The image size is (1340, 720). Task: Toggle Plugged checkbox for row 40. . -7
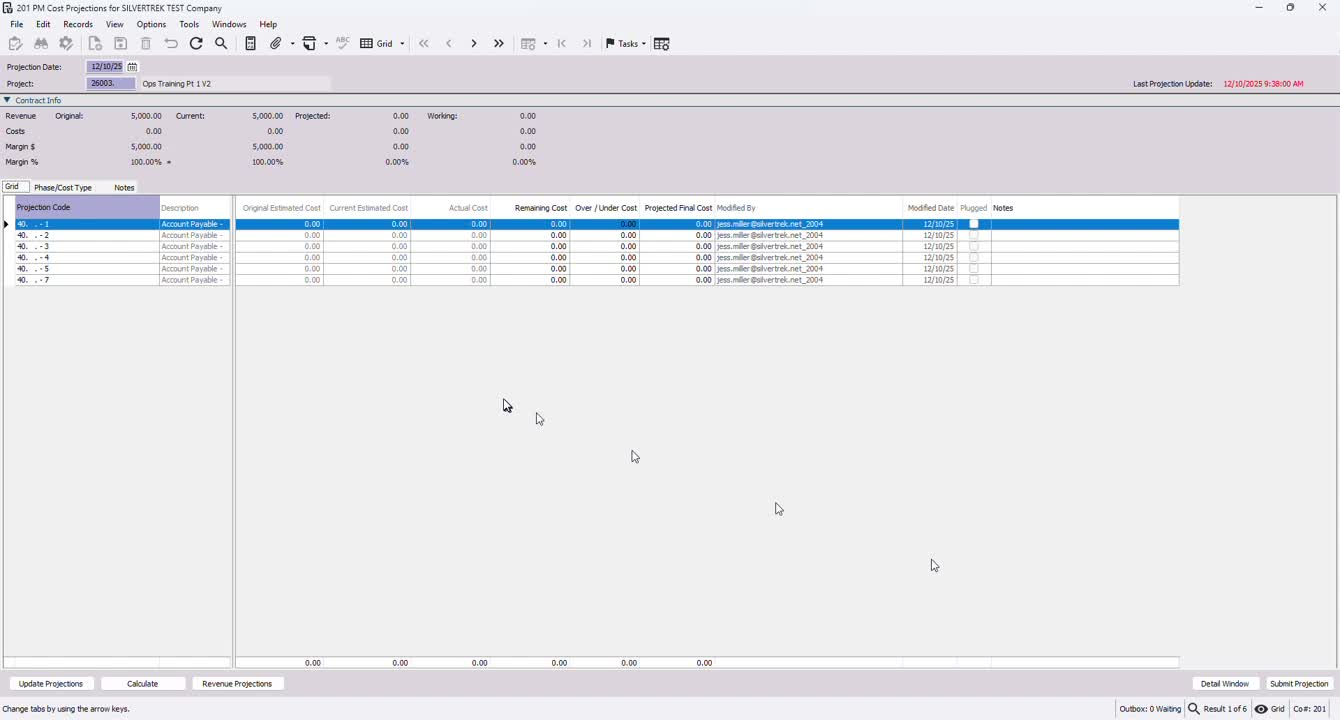click(x=974, y=280)
